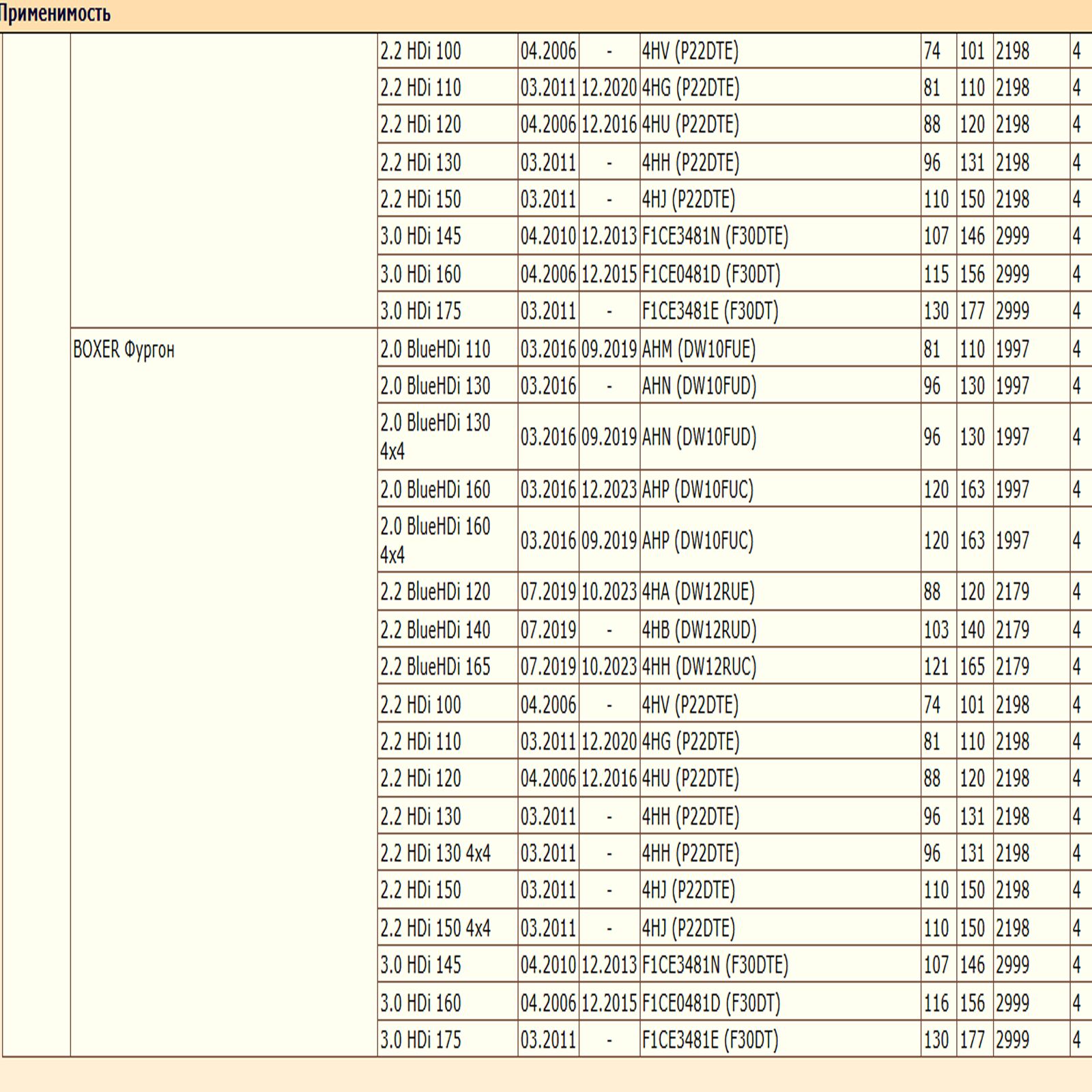Click the 2.2 BlueHDi 140 engine cell

[435, 630]
